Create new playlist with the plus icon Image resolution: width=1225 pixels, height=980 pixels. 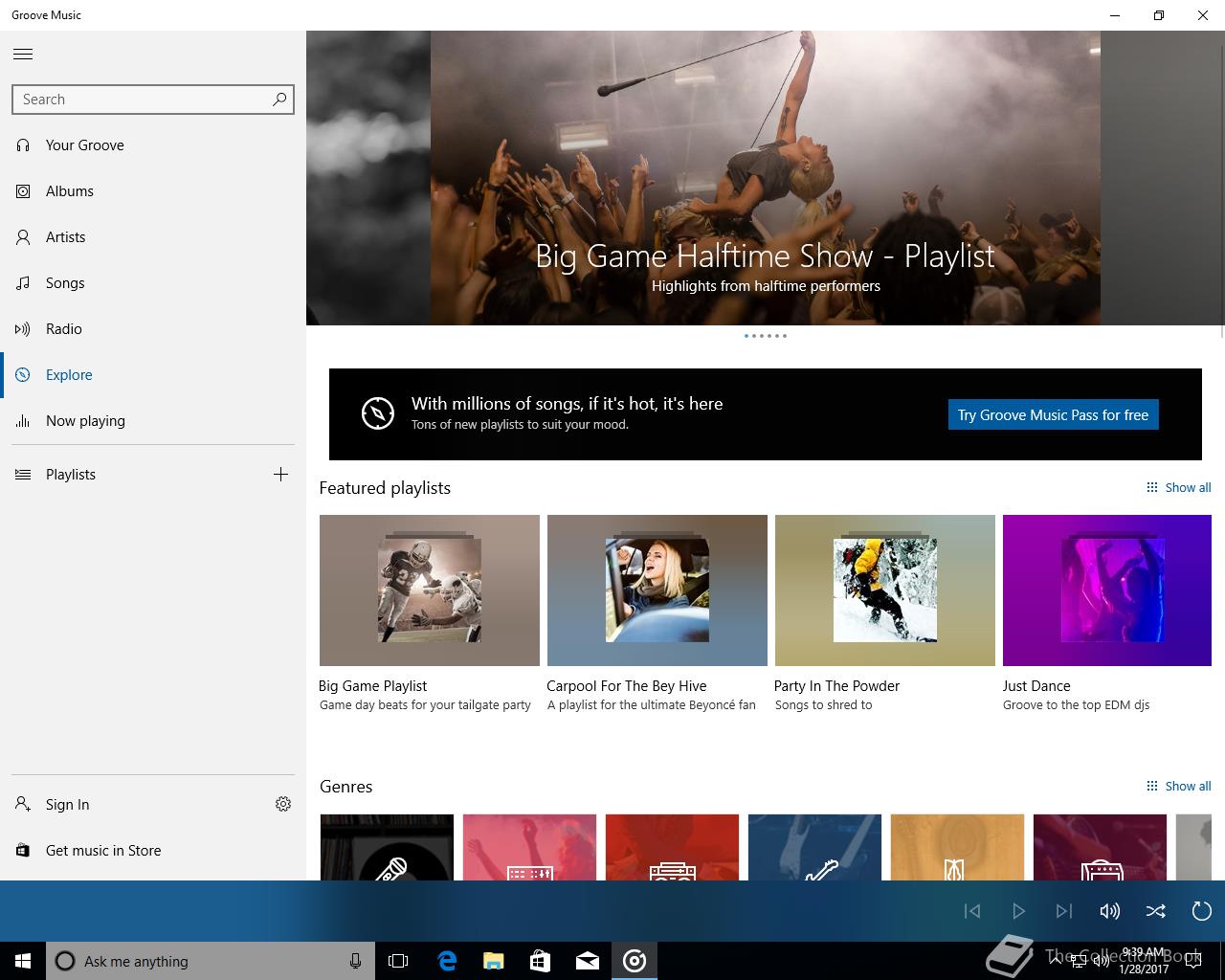[x=280, y=475]
